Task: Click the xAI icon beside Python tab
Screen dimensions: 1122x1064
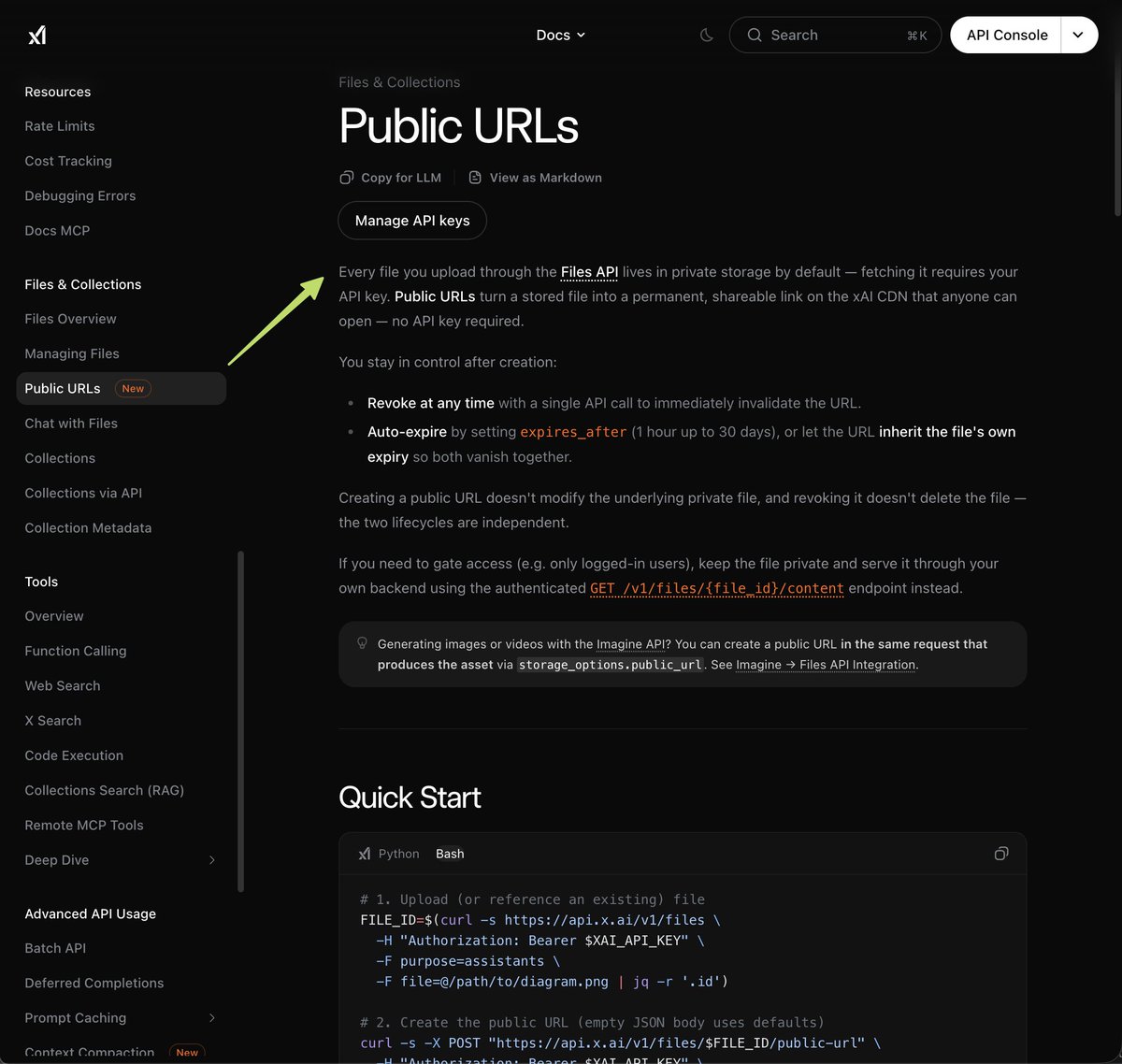Action: click(x=365, y=854)
